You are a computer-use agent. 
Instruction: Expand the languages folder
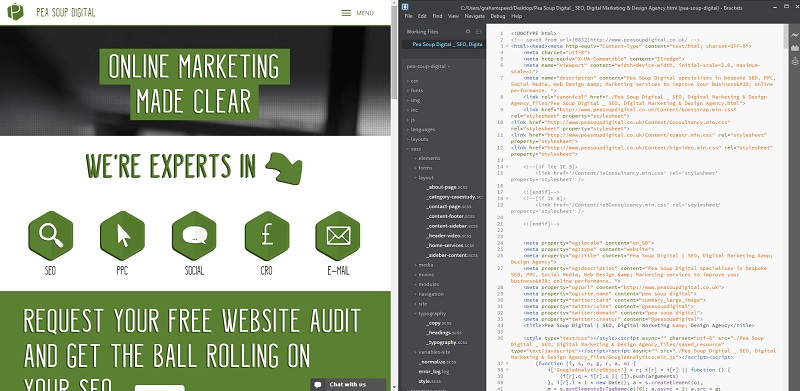pyautogui.click(x=422, y=129)
